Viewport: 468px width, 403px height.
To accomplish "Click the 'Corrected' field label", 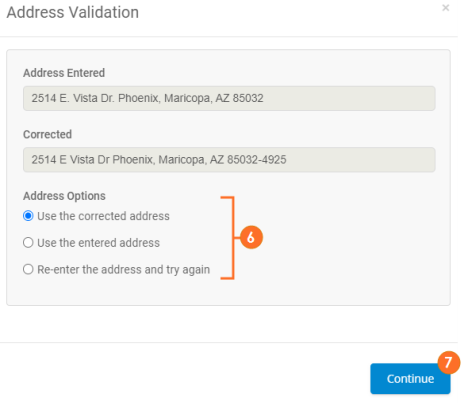I will pos(47,134).
